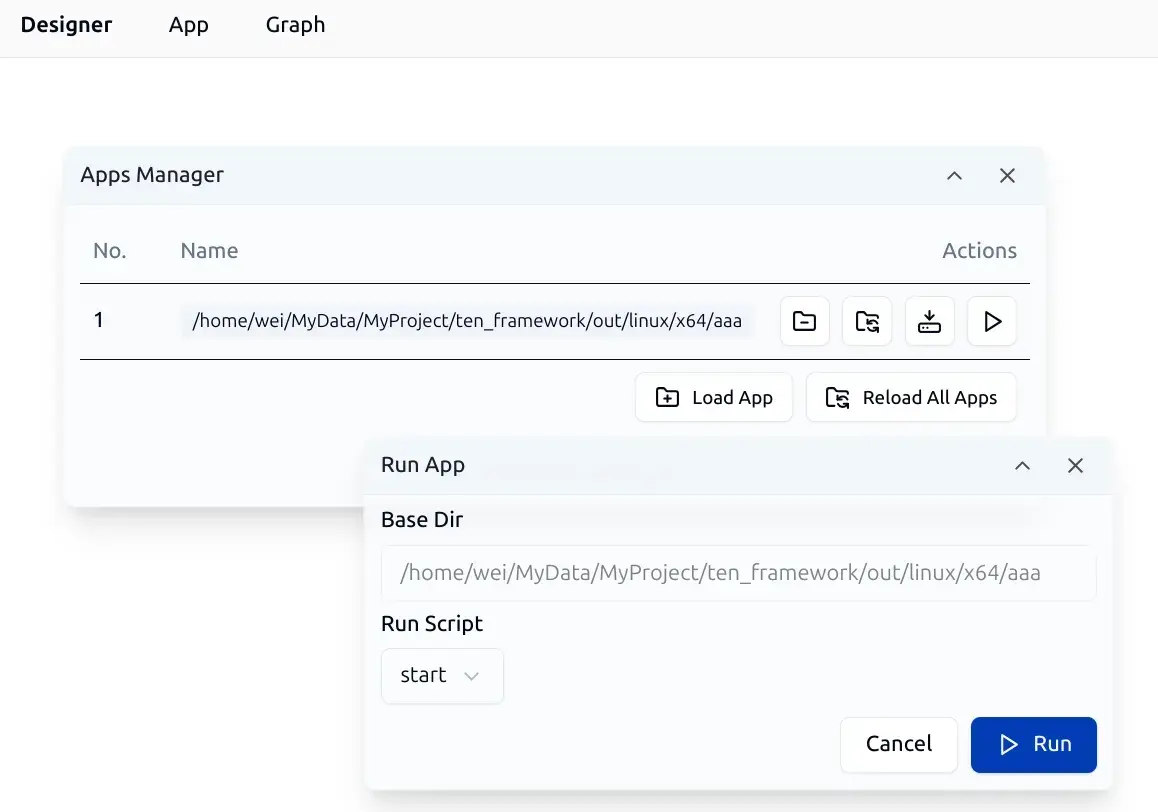1158x812 pixels.
Task: Collapse the Apps Manager panel
Action: tap(954, 175)
